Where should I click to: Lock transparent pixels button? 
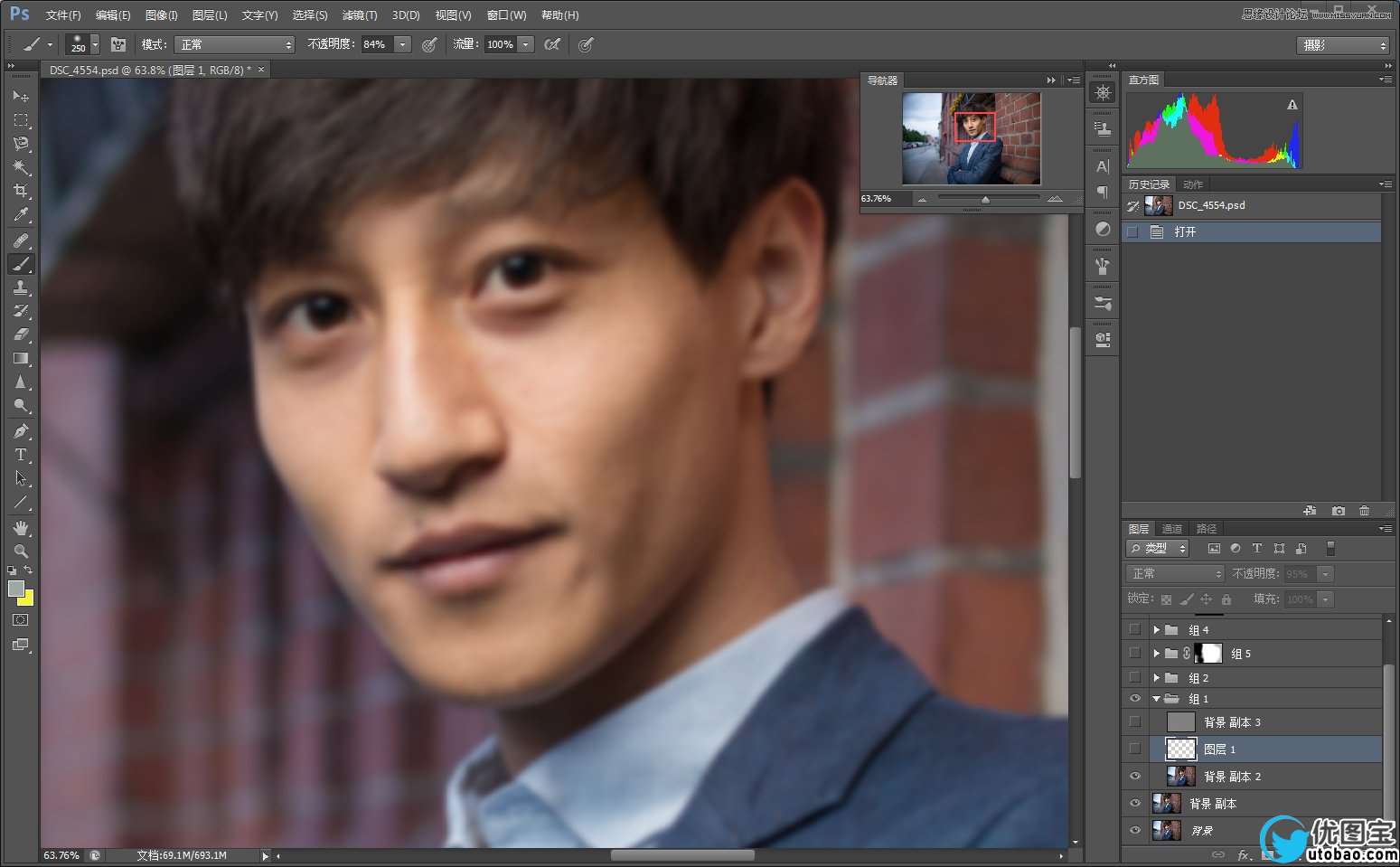[x=1166, y=599]
